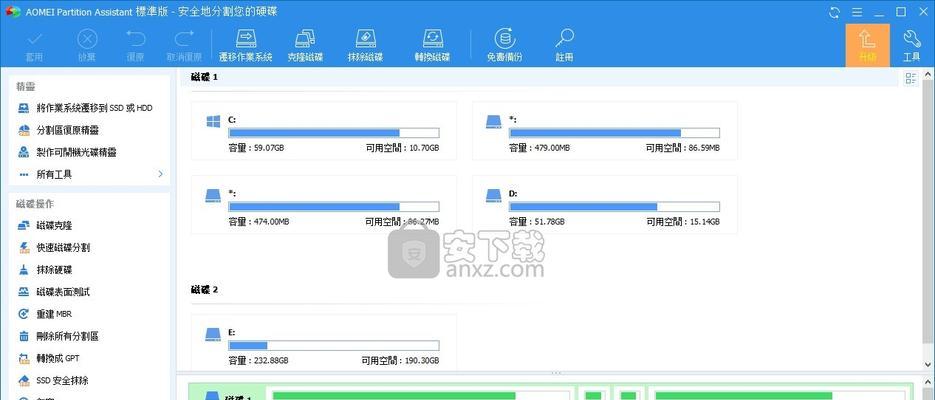Open 製作可開機光碟精靈 wizard

67,152
